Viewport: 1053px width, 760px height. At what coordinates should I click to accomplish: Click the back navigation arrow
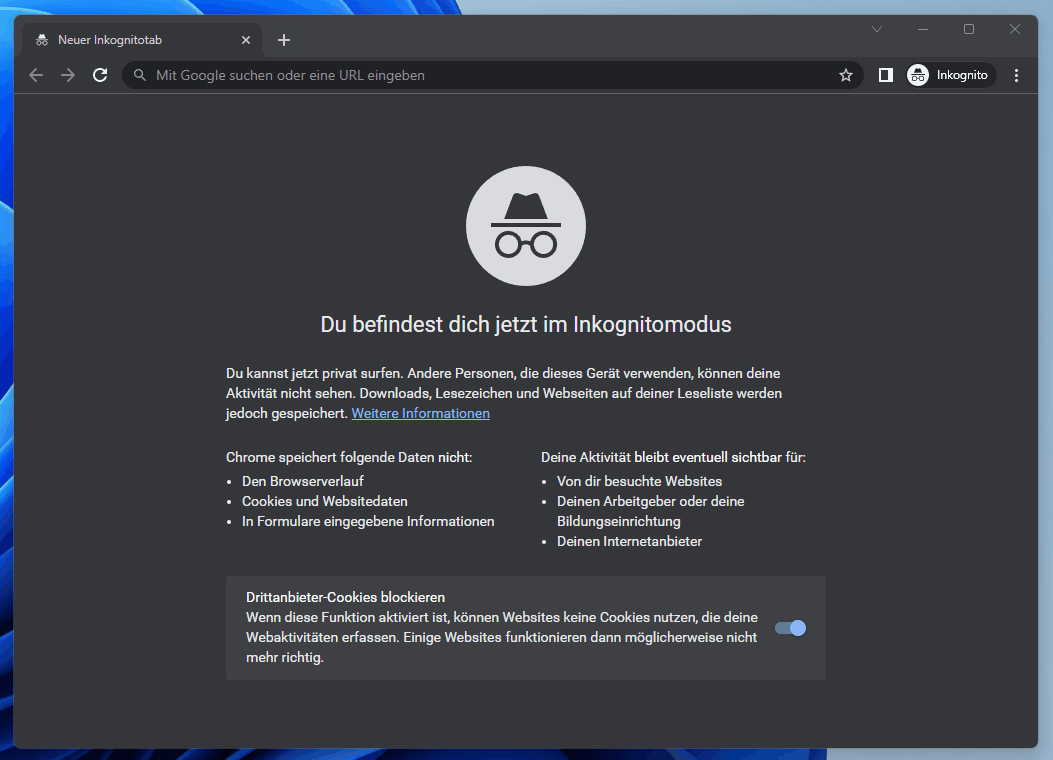tap(36, 75)
